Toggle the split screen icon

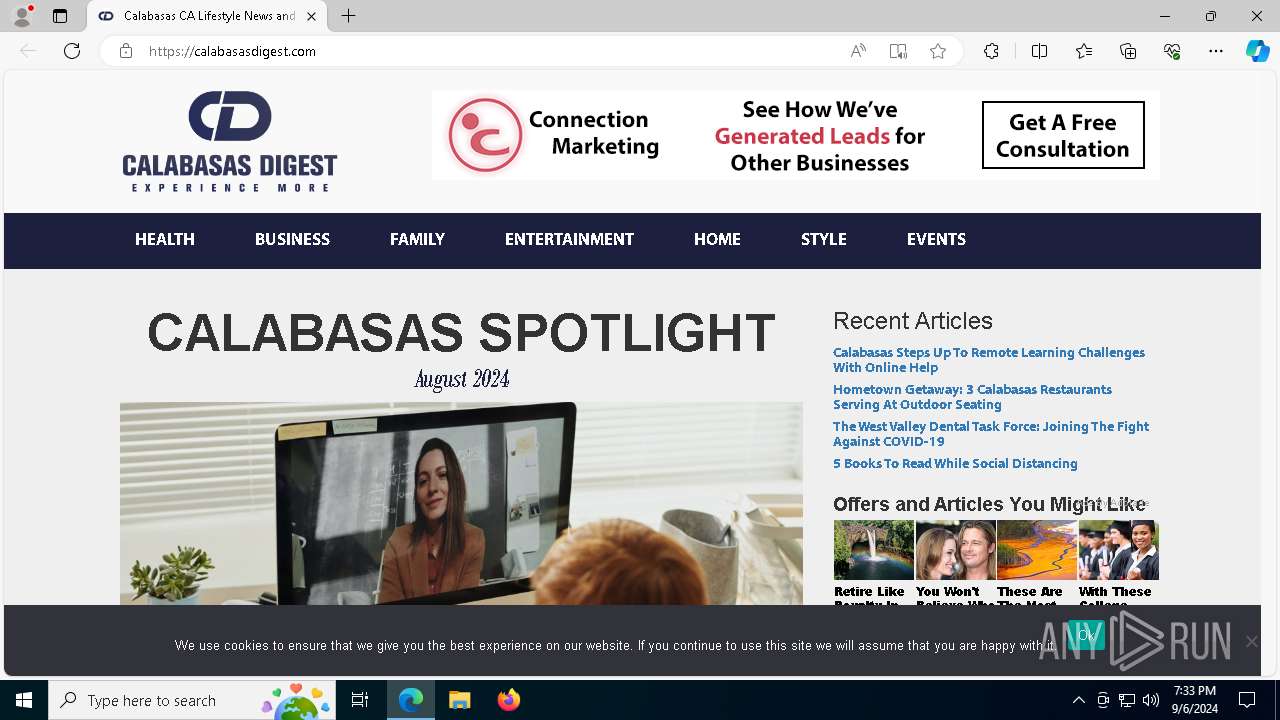pos(1039,51)
